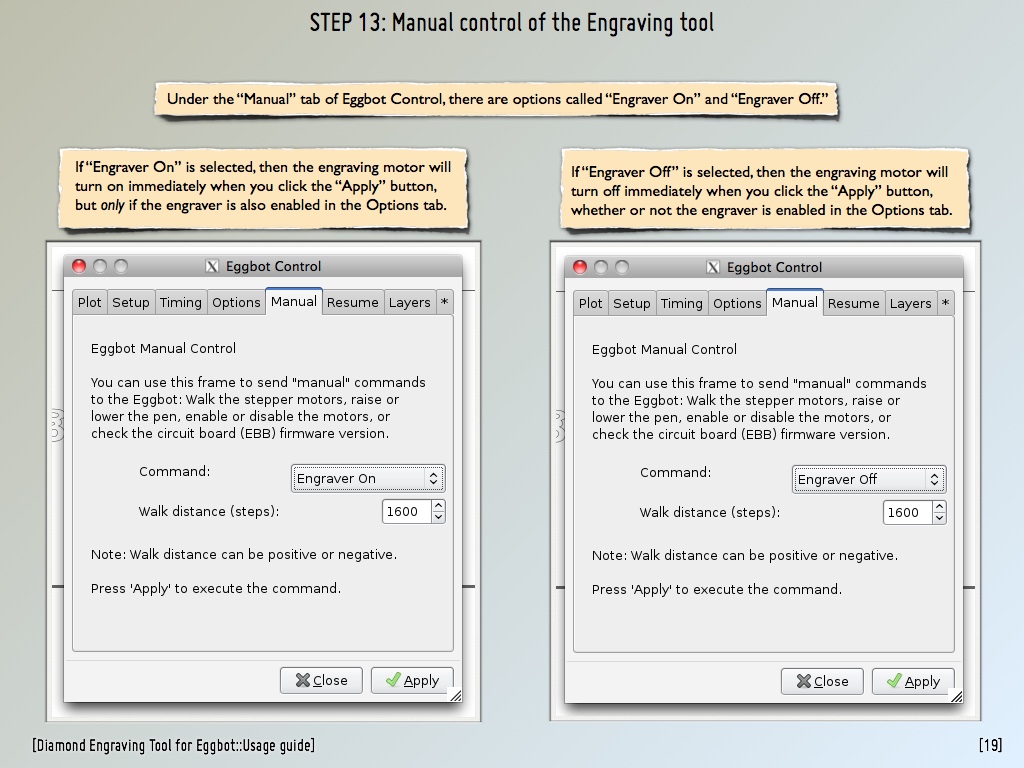
Task: Click Apply to turn the engraver off
Action: 913,682
